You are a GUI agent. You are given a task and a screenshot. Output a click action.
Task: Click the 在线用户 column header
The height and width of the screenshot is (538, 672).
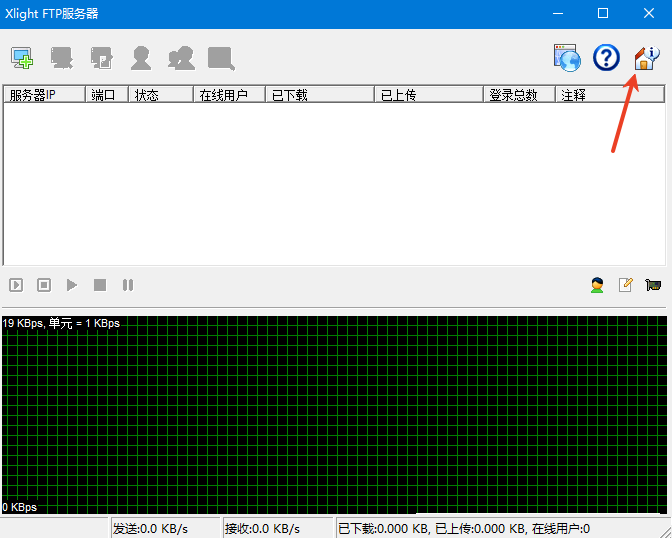click(x=229, y=95)
